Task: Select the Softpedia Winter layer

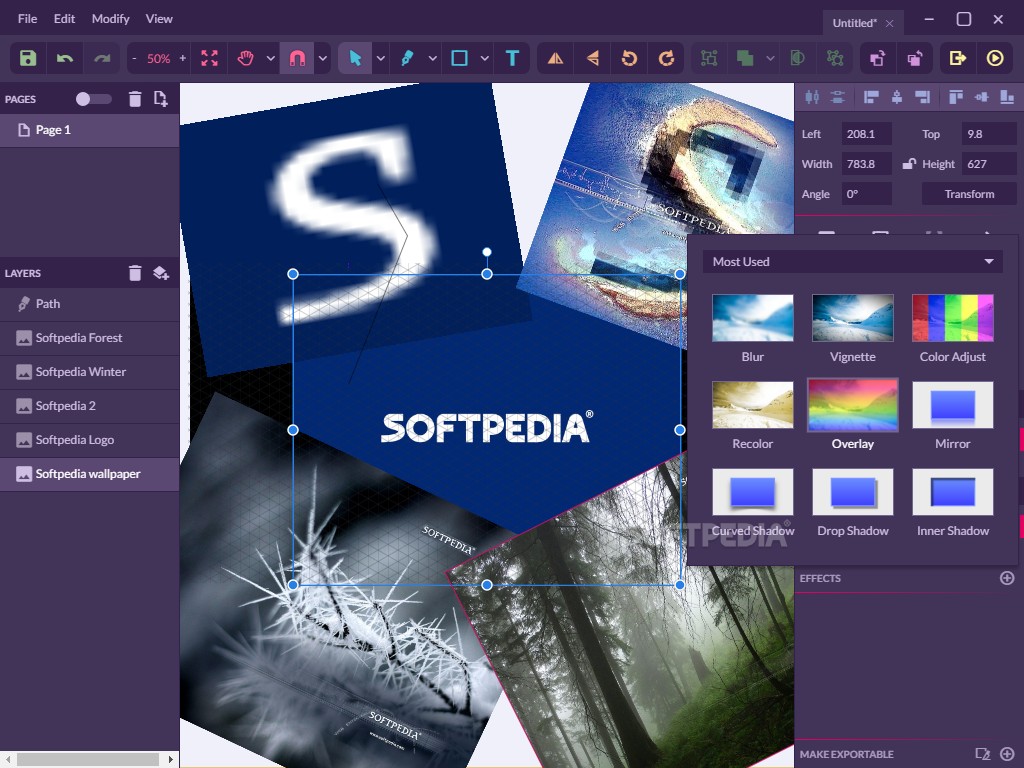Action: (89, 372)
